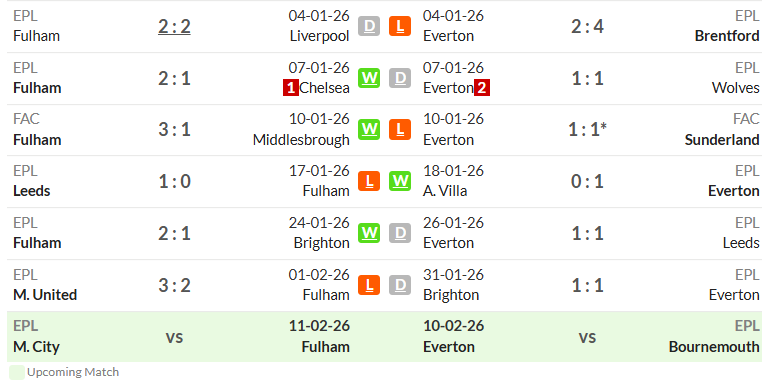Open the 2 : 4 Everton-Brentford score

(587, 26)
